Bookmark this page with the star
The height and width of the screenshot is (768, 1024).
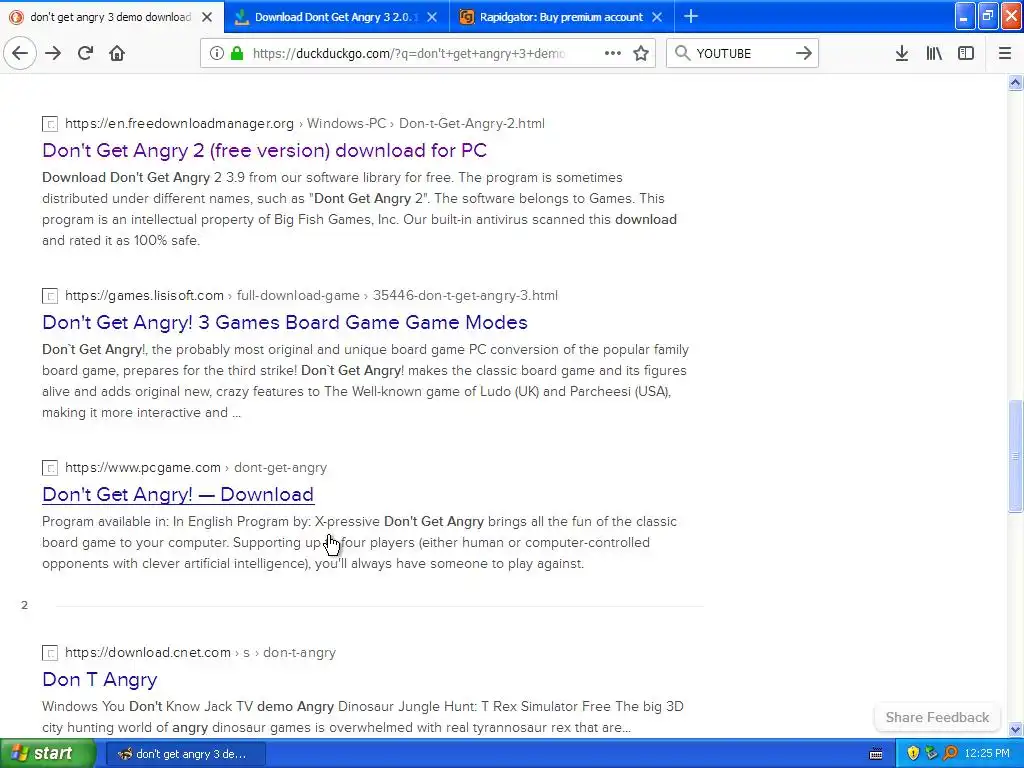tap(641, 53)
